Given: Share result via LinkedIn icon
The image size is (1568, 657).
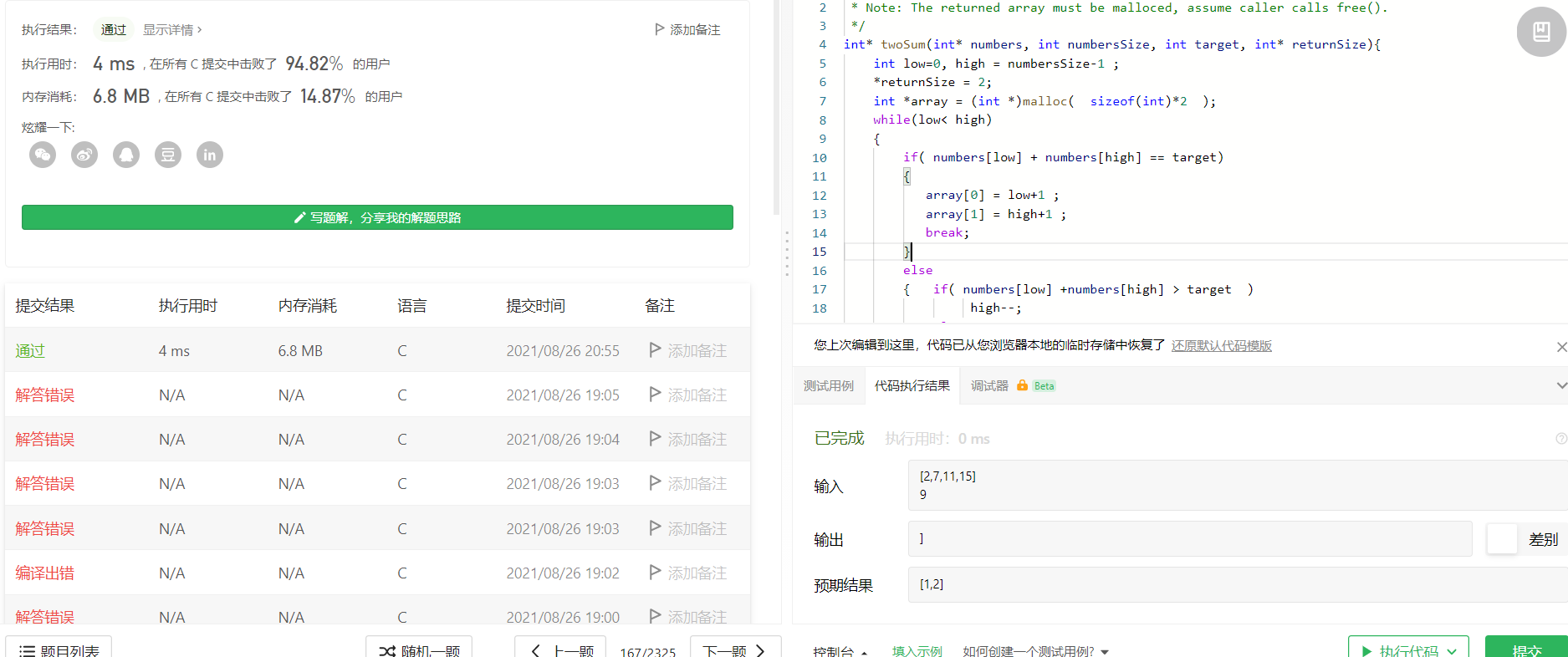Looking at the screenshot, I should [x=210, y=155].
